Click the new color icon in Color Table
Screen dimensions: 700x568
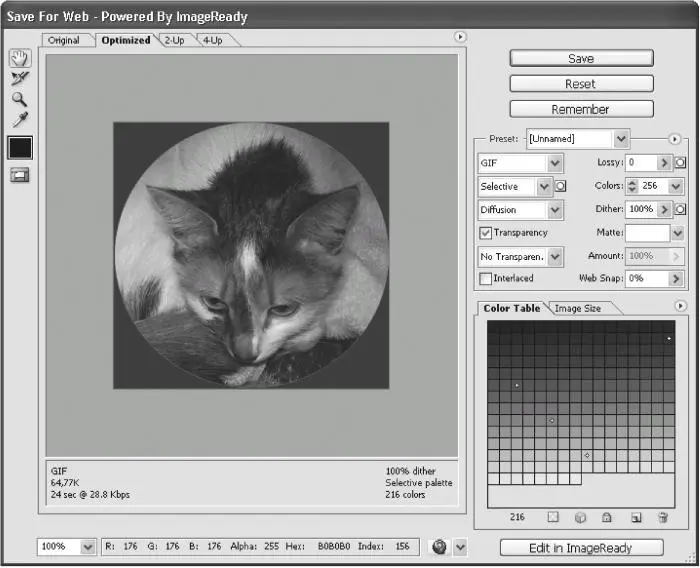coord(635,517)
